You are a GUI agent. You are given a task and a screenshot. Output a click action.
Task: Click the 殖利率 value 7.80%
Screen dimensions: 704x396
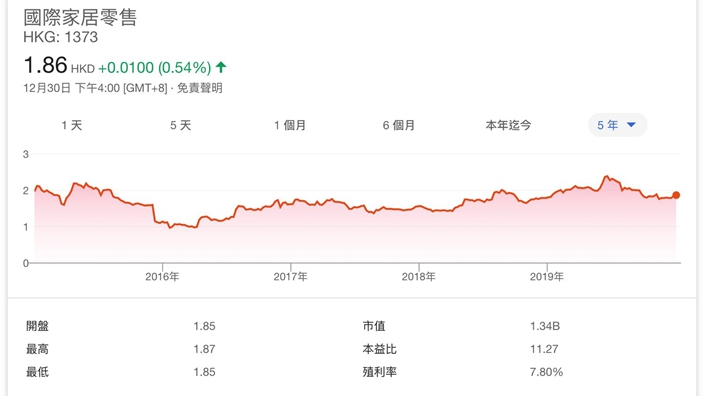point(546,372)
